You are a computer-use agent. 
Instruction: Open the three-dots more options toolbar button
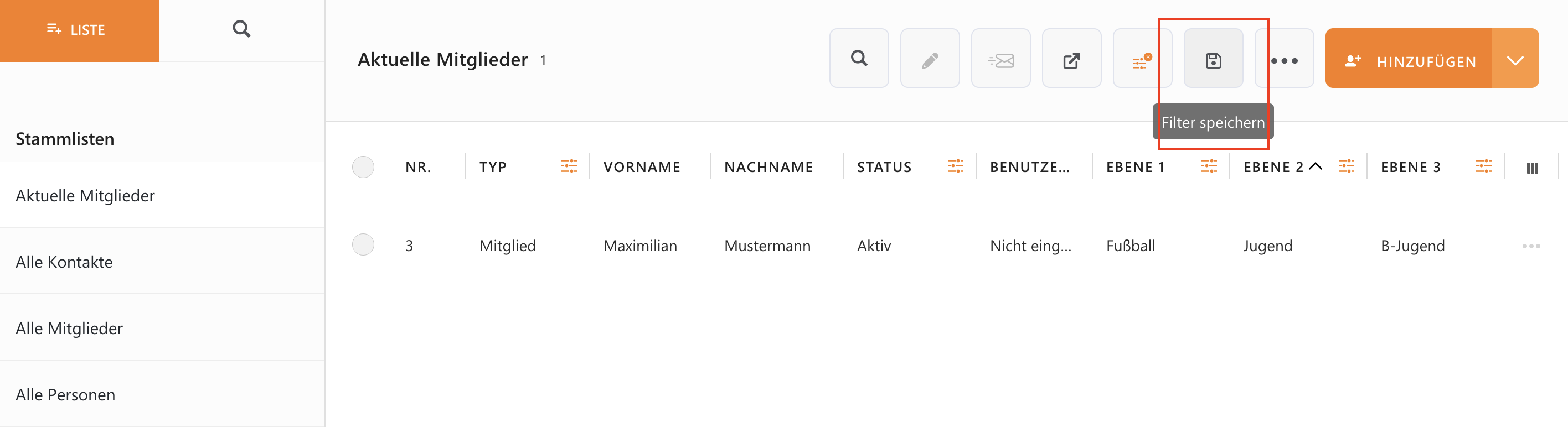point(1285,59)
